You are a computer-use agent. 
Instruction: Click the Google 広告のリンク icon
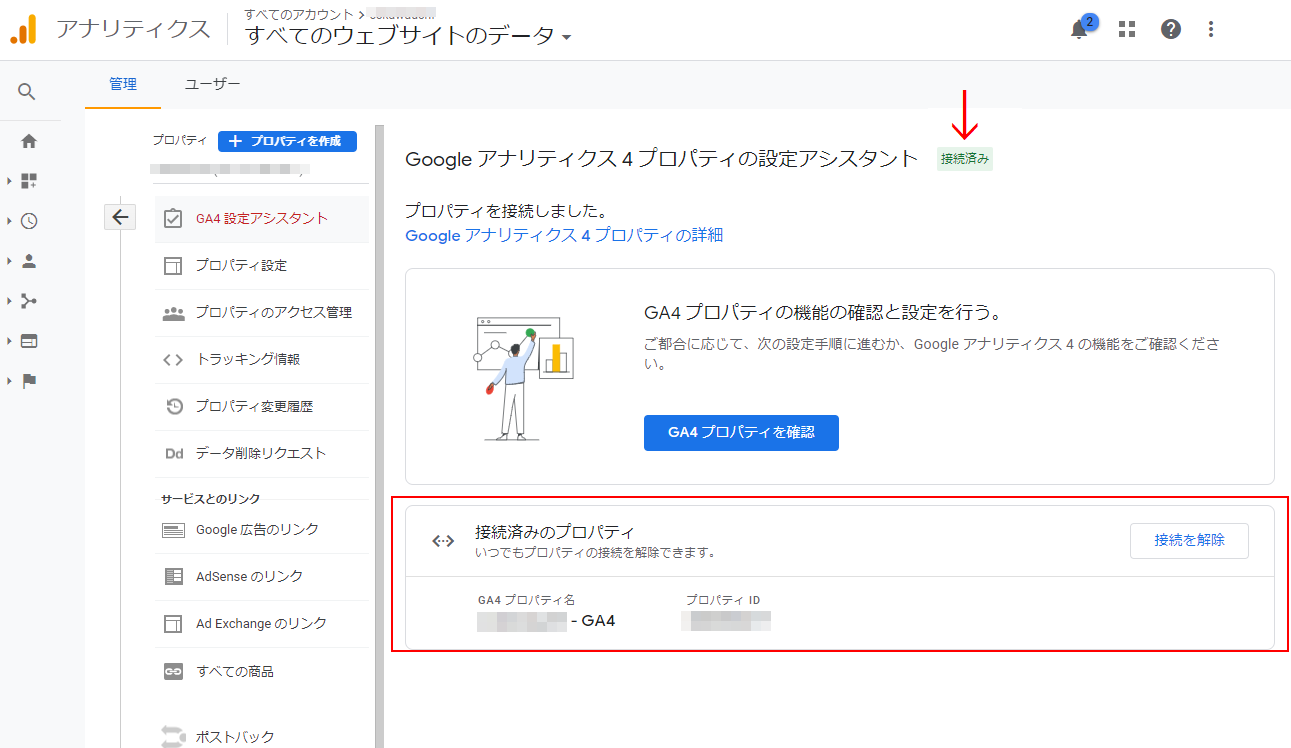coord(173,530)
